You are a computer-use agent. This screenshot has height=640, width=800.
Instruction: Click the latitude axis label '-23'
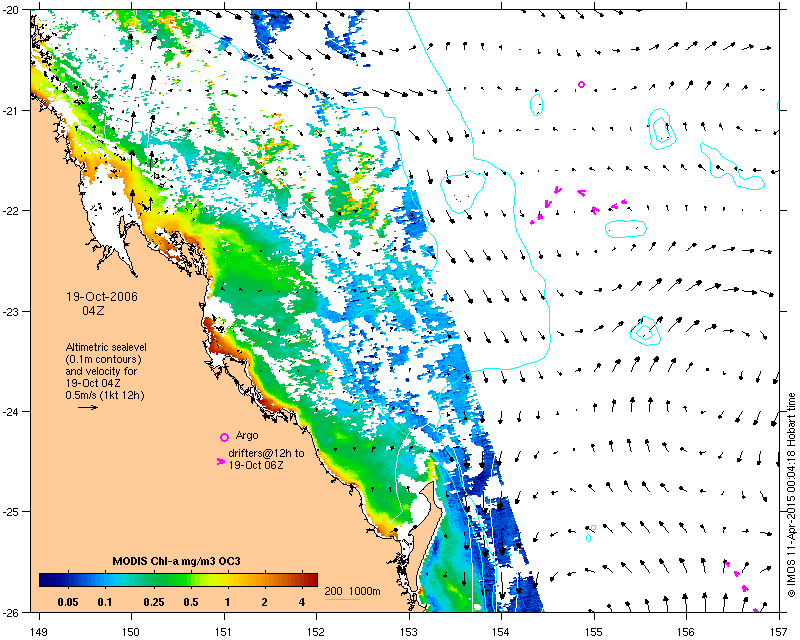pos(10,311)
